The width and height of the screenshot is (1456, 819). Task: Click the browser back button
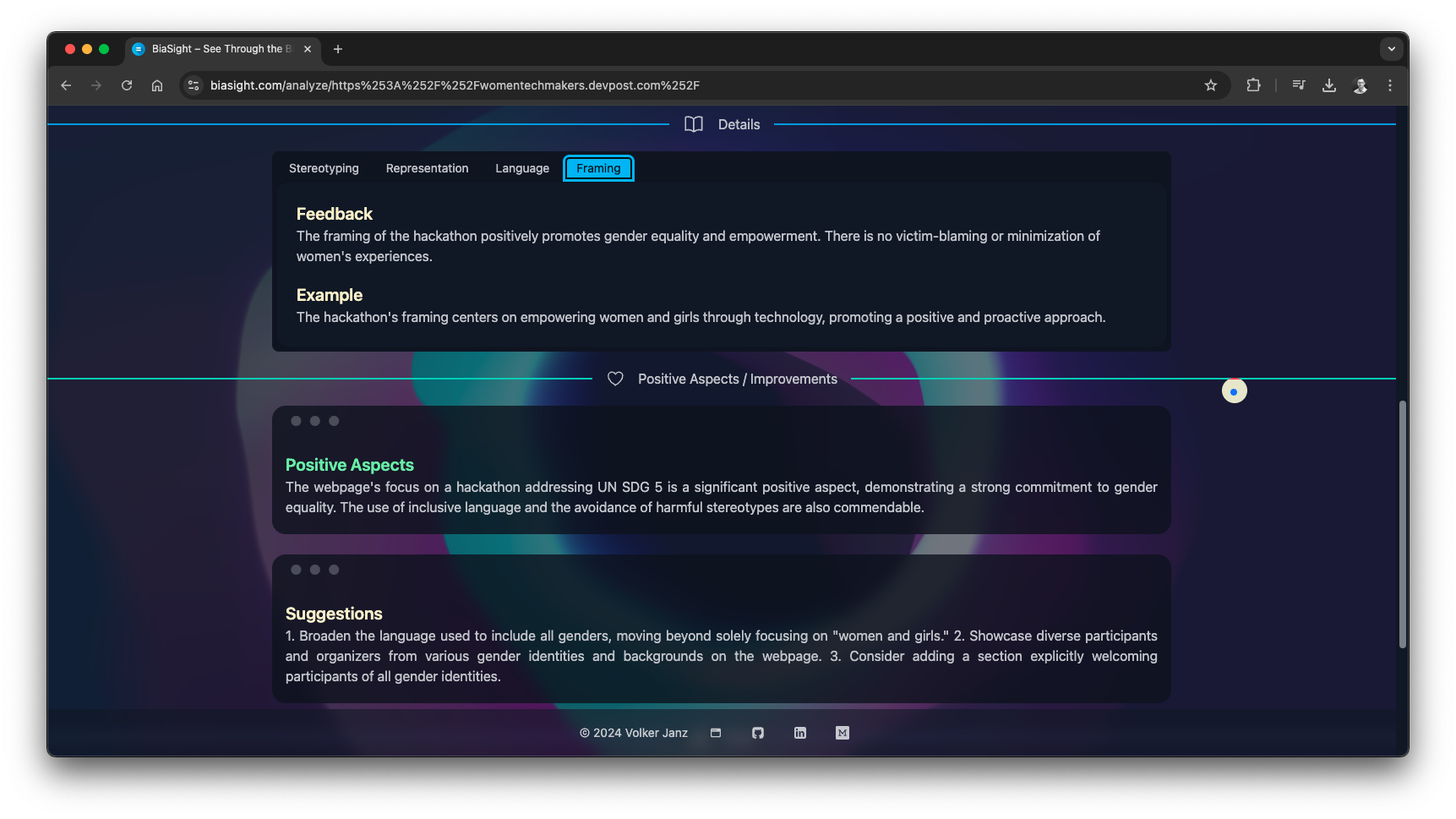(65, 85)
